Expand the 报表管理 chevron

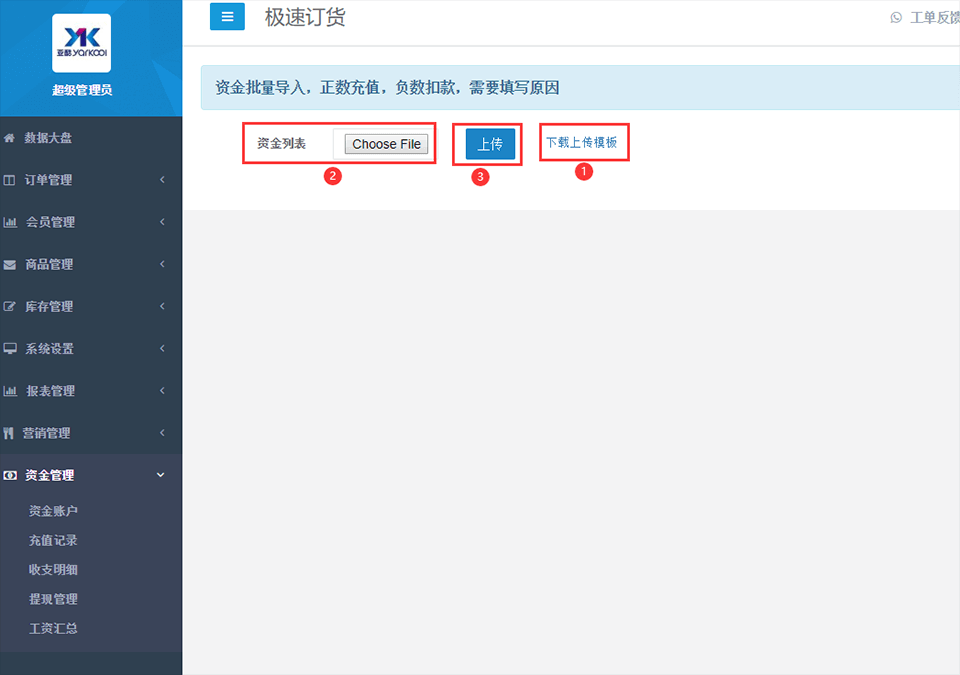point(162,391)
